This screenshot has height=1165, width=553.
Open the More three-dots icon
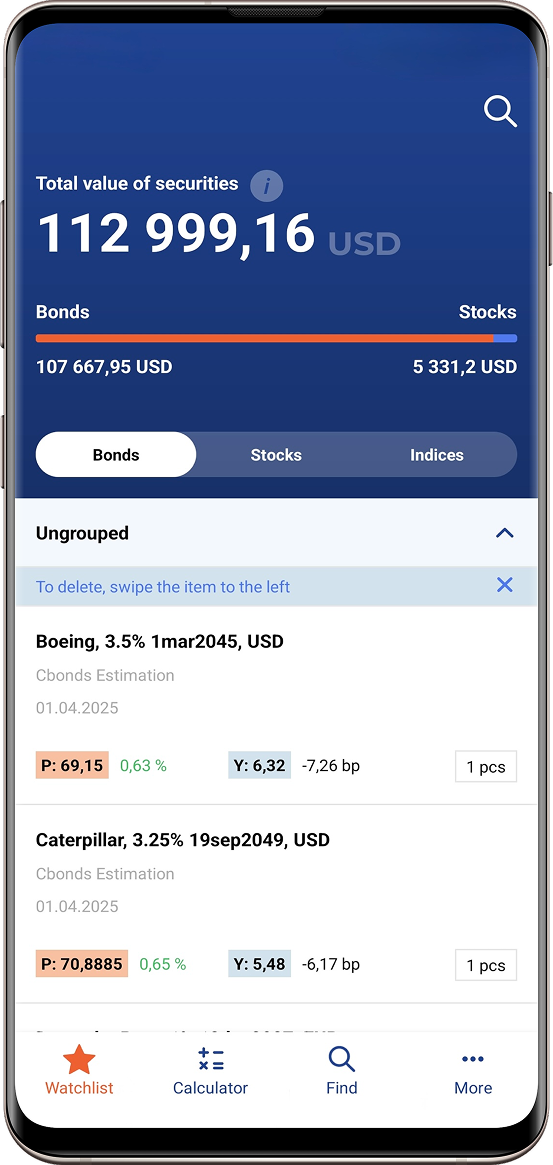pos(473,1059)
